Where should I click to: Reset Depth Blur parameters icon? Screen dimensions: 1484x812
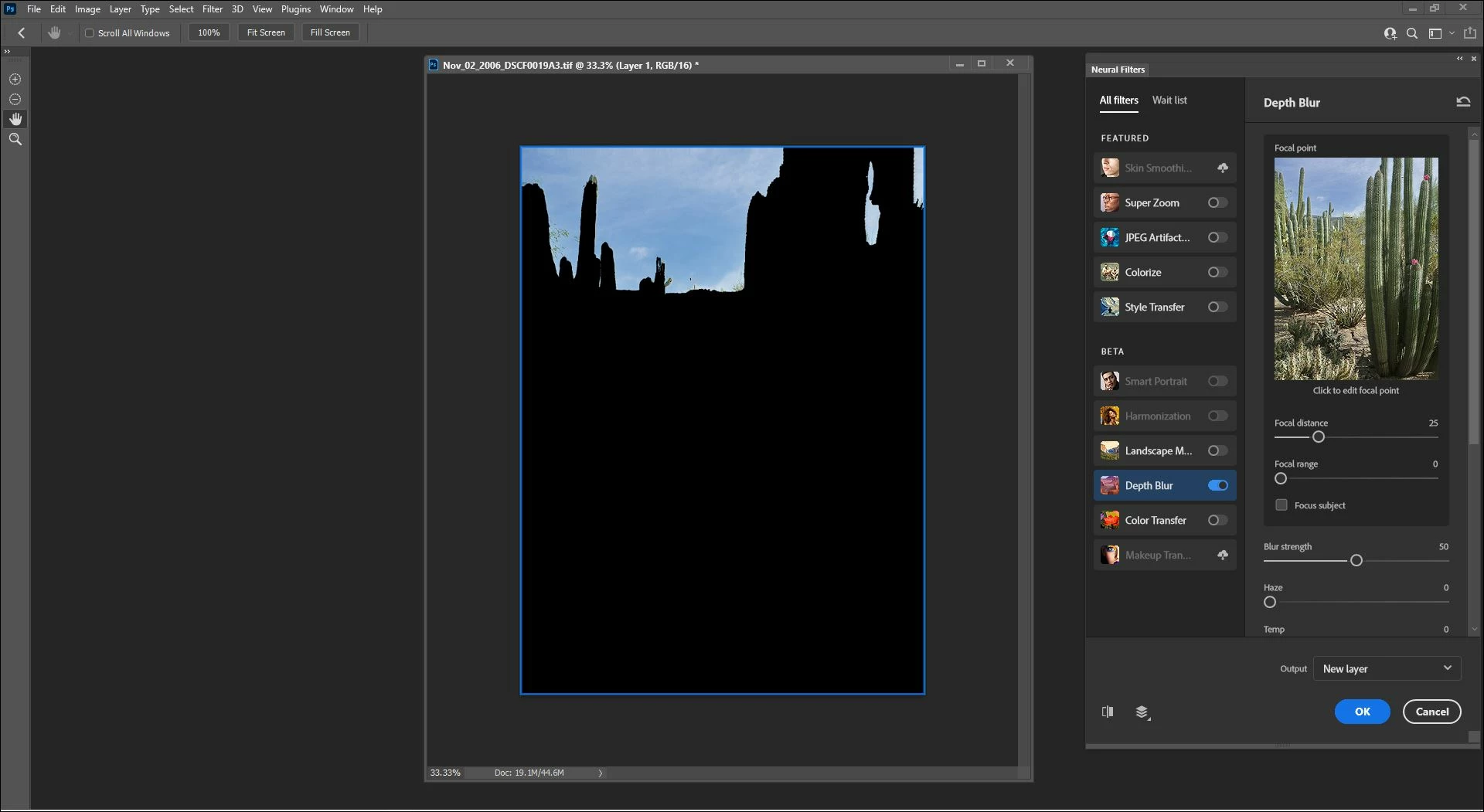pos(1463,102)
